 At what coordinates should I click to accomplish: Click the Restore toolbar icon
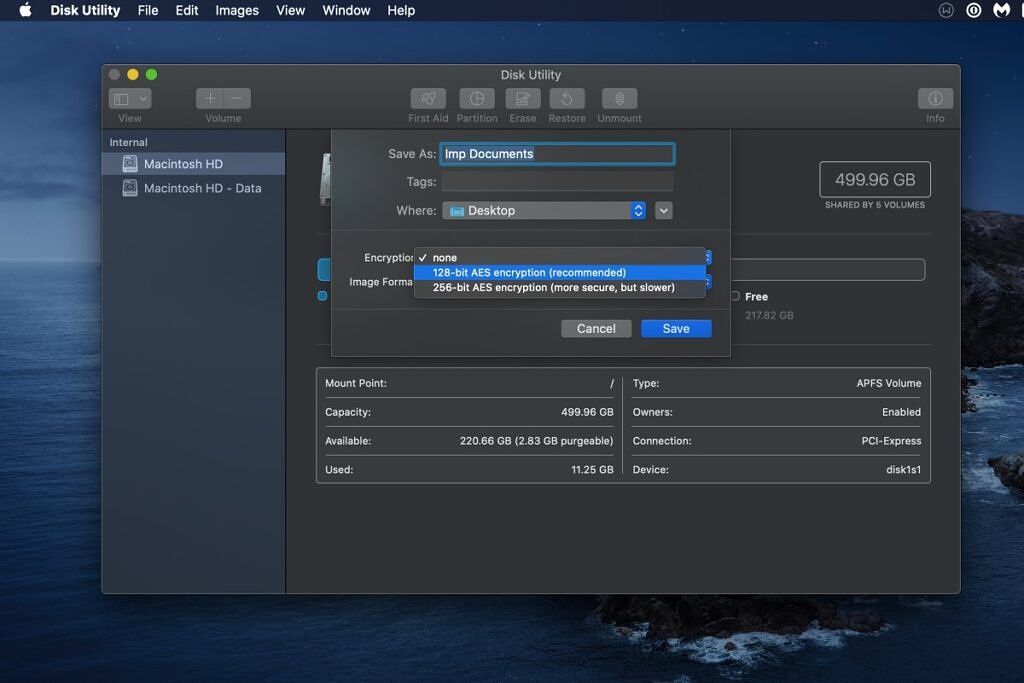point(567,99)
